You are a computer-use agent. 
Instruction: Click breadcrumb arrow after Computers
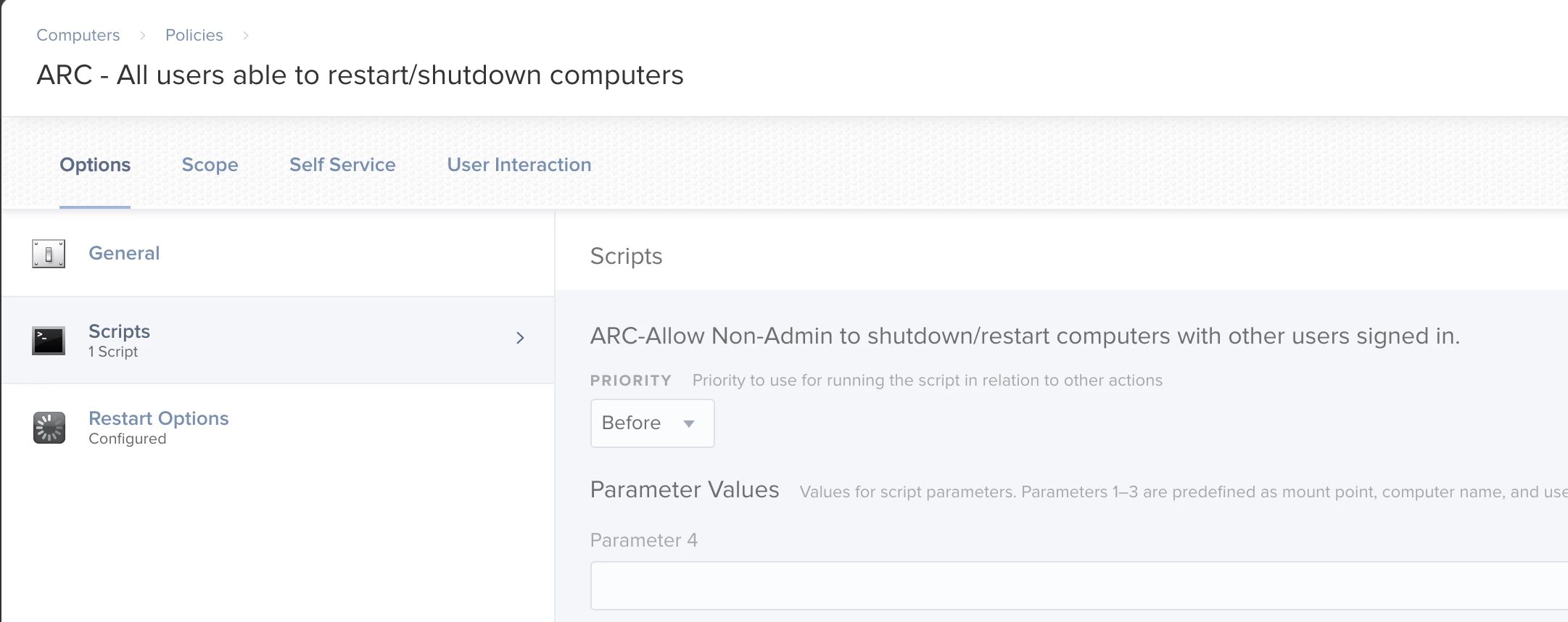[x=143, y=36]
